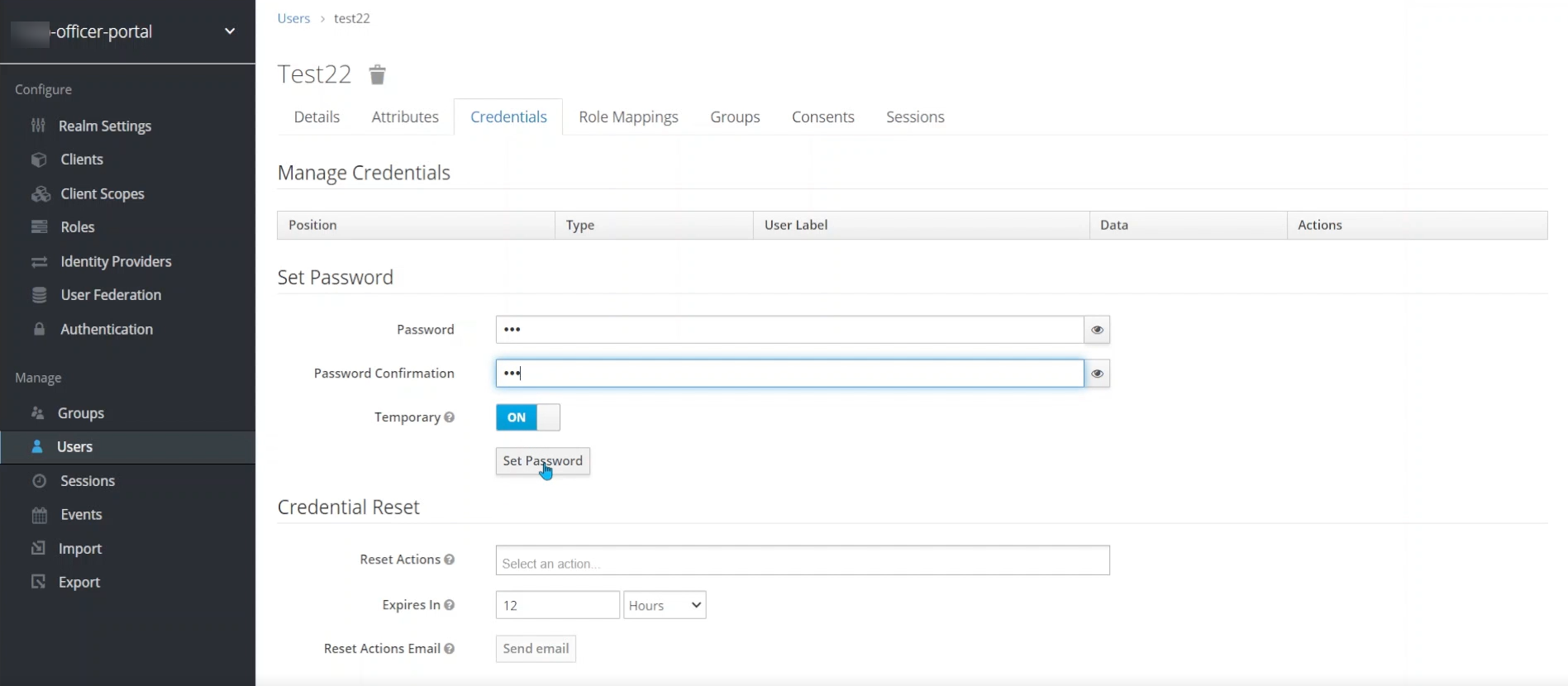Click the Events calendar icon
The height and width of the screenshot is (686, 1568).
coord(39,515)
